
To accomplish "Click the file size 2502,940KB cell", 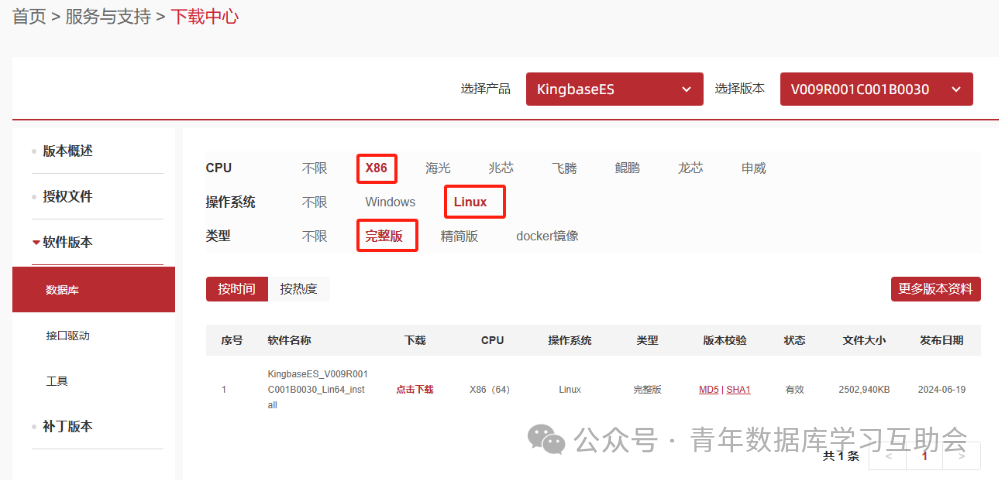I will point(864,389).
